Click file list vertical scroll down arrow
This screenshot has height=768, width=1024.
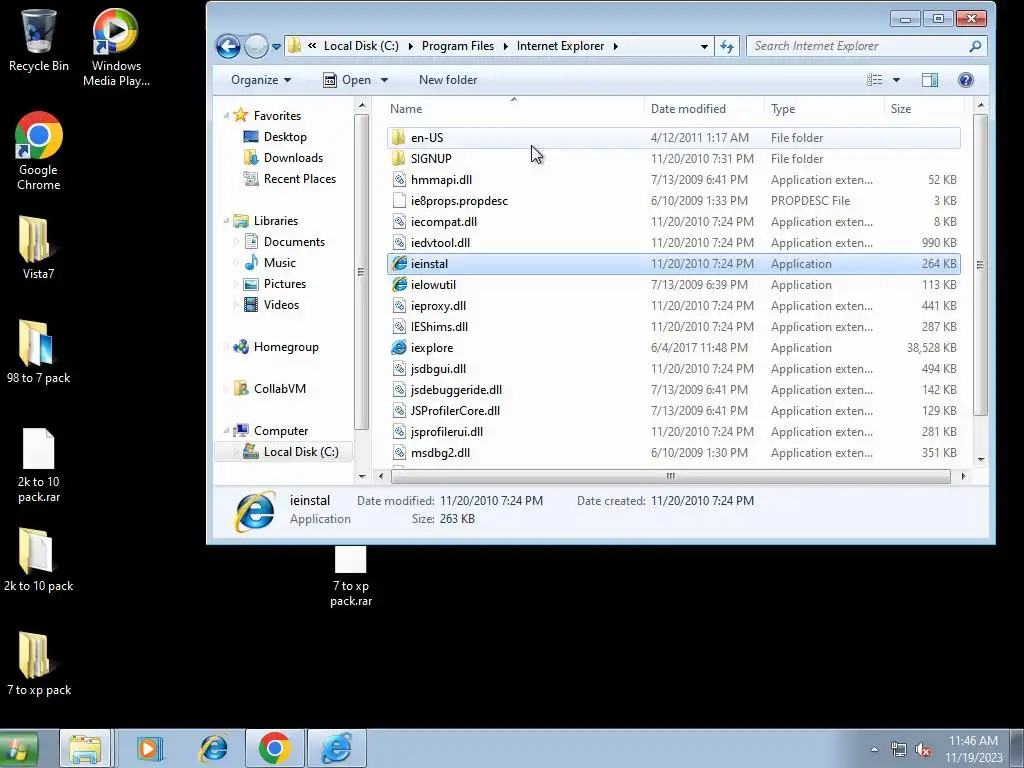pyautogui.click(x=980, y=460)
